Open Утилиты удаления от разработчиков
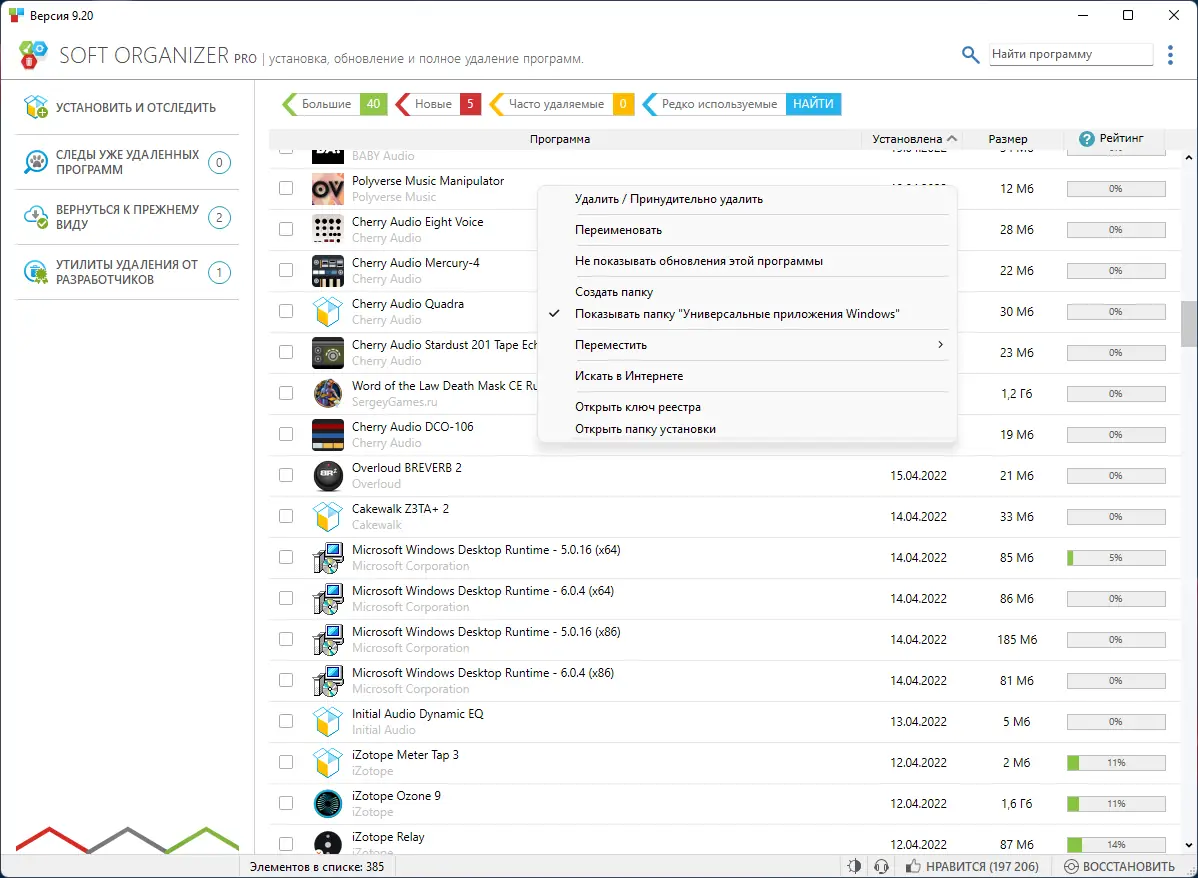This screenshot has height=878, width=1198. tap(127, 272)
